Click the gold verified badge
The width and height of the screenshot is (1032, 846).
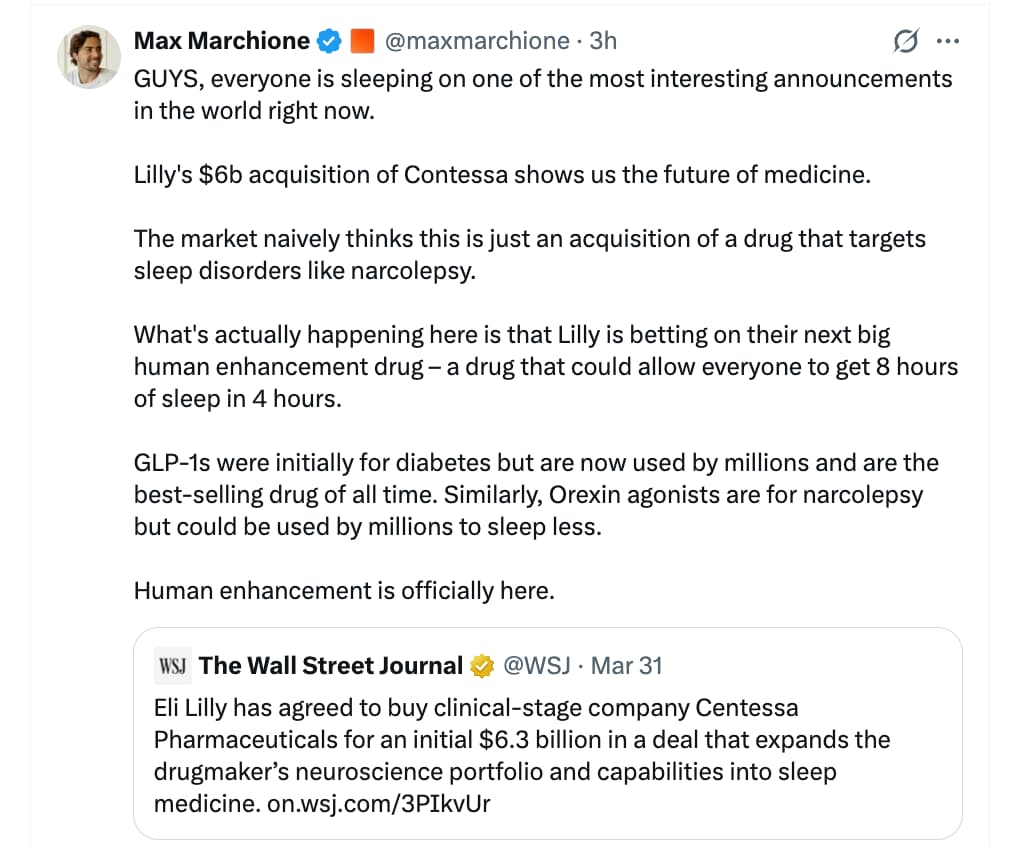point(484,666)
